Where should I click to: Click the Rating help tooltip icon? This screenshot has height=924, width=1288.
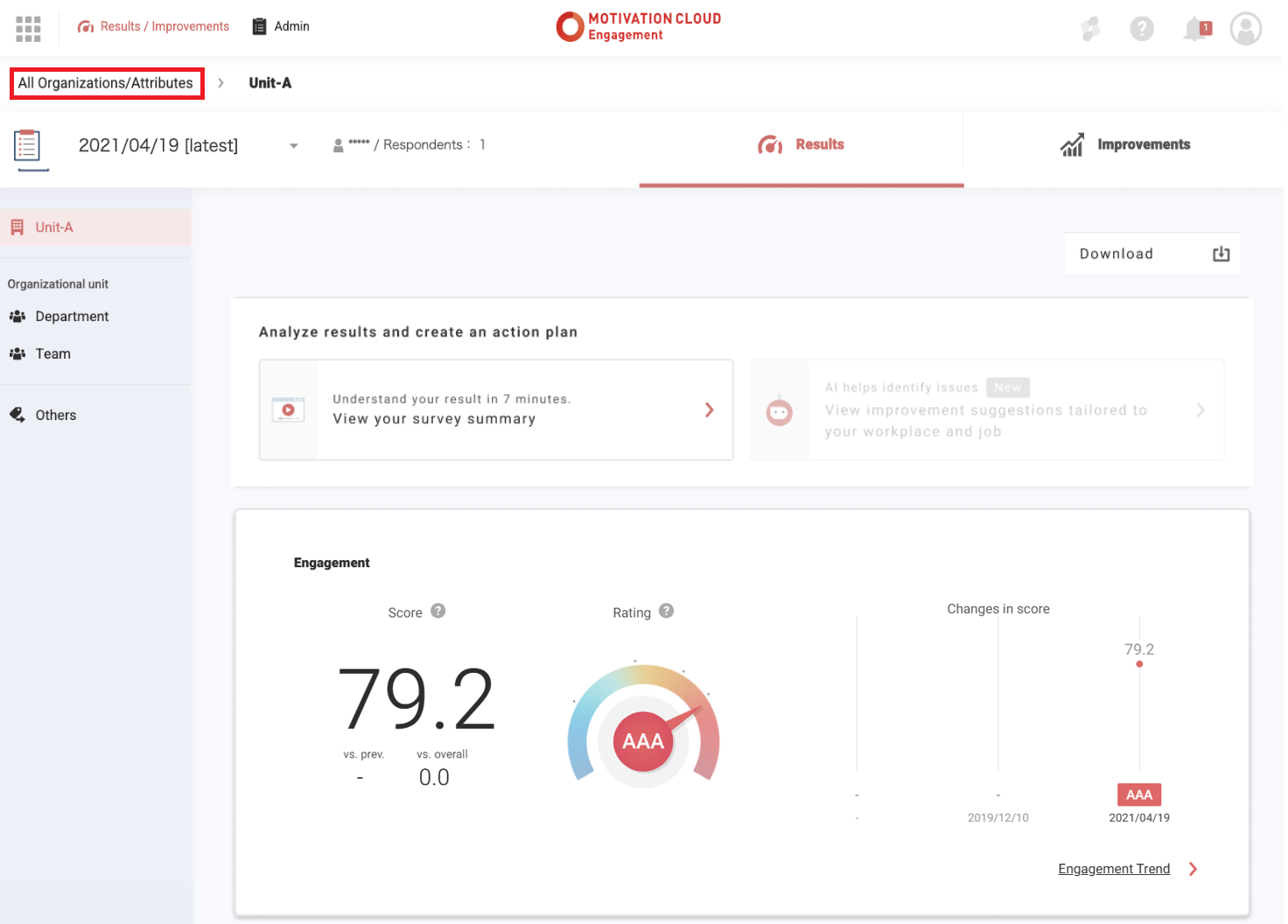point(666,611)
